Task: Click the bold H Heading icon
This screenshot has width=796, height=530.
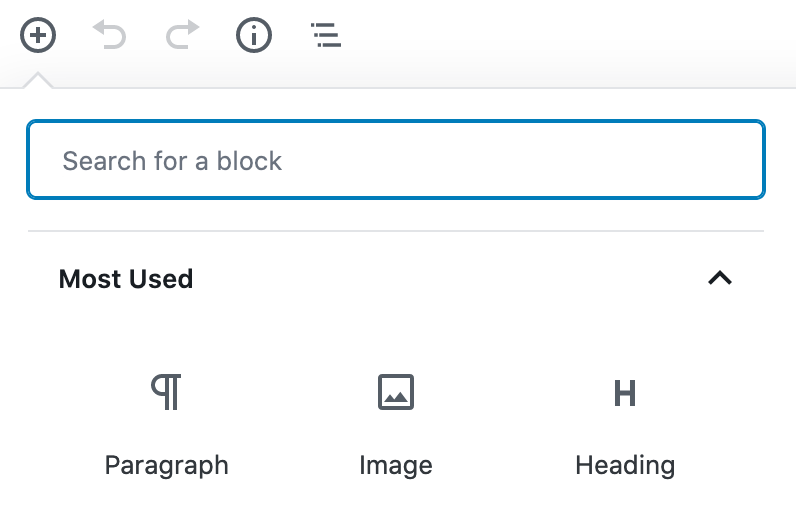Action: (625, 393)
